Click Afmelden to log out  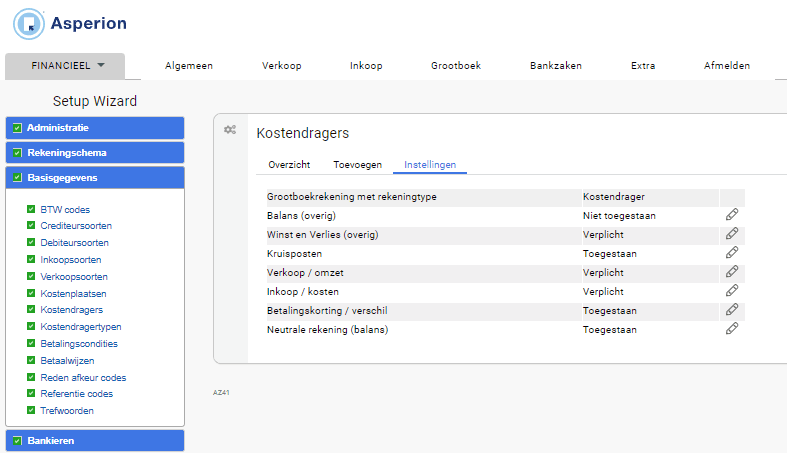pyautogui.click(x=727, y=66)
